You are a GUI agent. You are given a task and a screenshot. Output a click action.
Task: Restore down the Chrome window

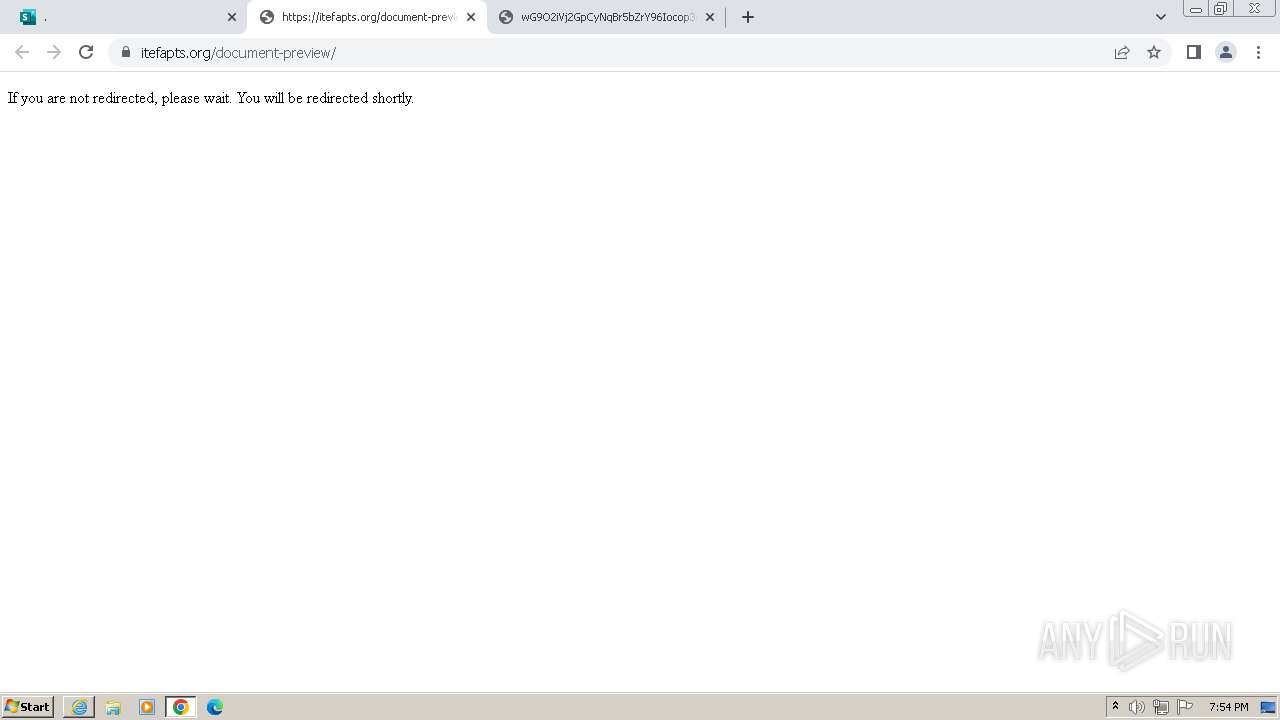pyautogui.click(x=1221, y=9)
